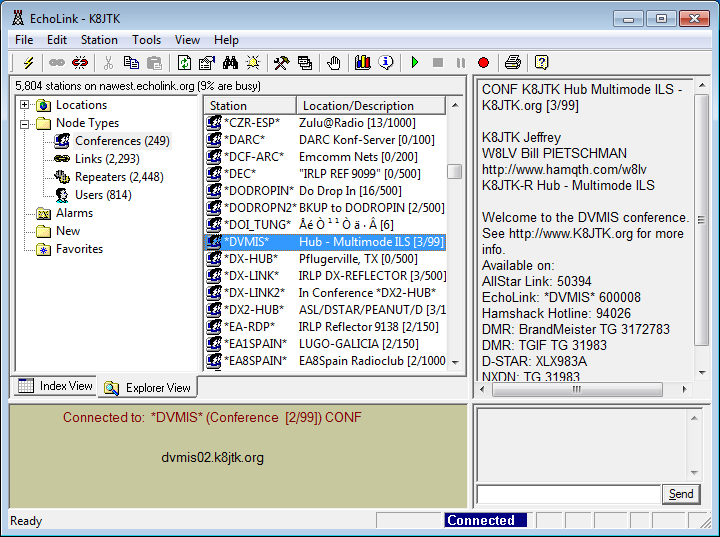Refresh the station list
Viewport: 720px width, 537px height.
click(184, 62)
